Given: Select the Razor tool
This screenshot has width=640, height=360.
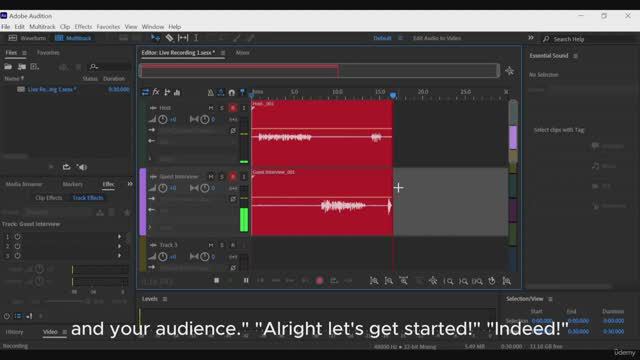Looking at the screenshot, I should 169,38.
